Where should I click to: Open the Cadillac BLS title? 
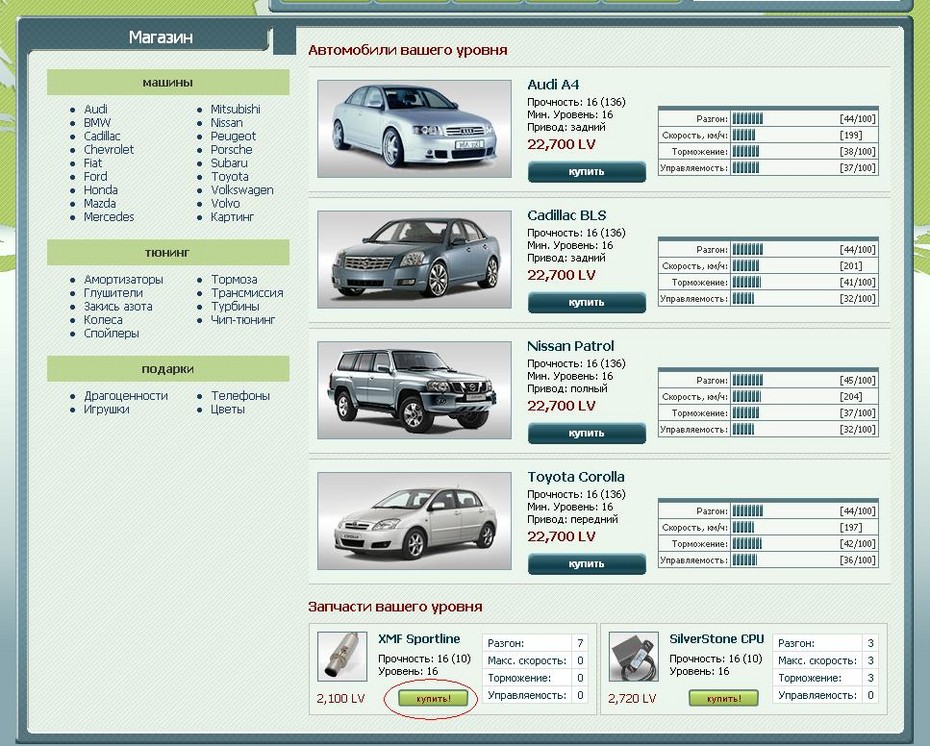(567, 216)
